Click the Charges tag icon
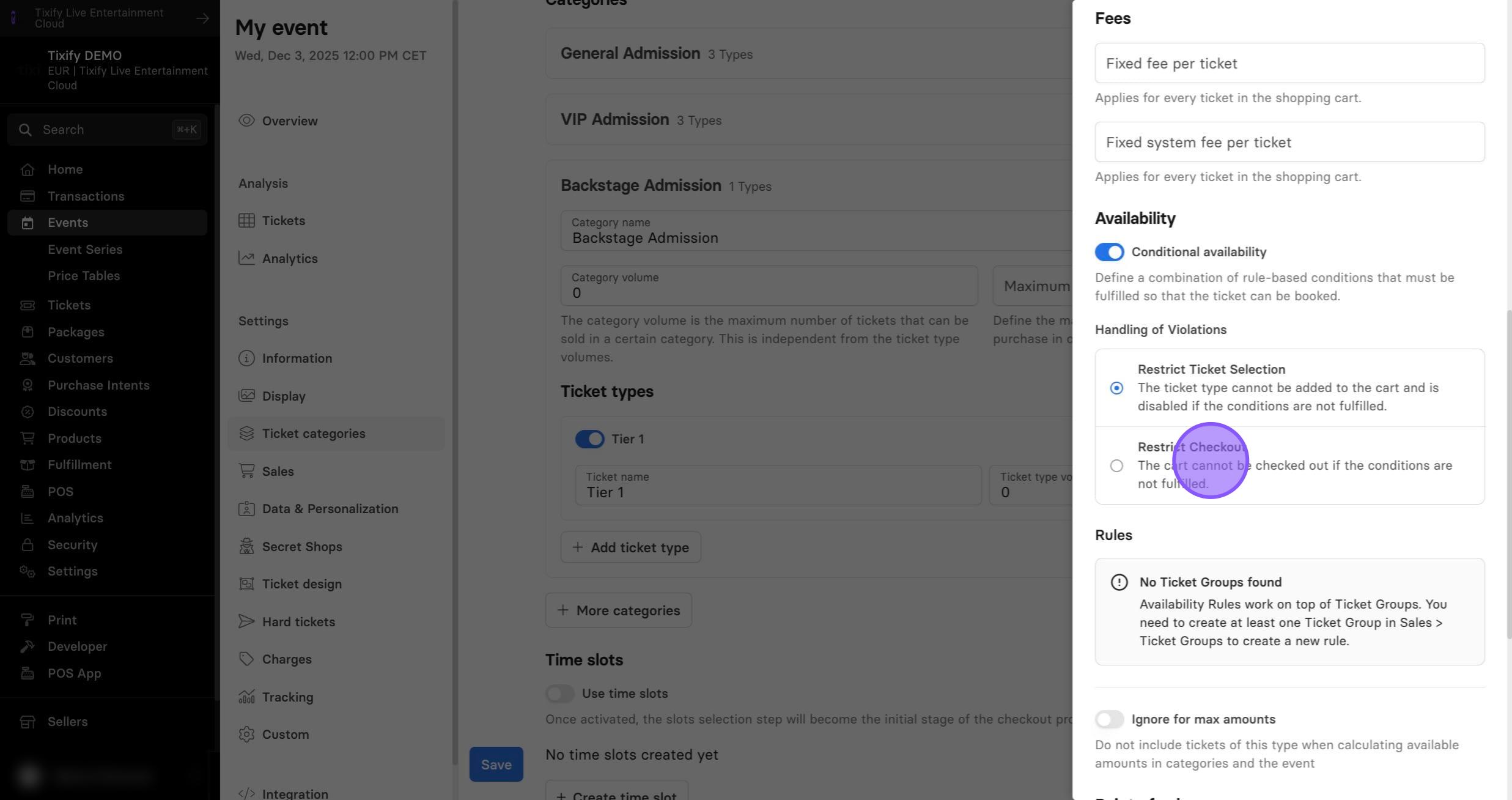Viewport: 1512px width, 800px height. pos(246,659)
